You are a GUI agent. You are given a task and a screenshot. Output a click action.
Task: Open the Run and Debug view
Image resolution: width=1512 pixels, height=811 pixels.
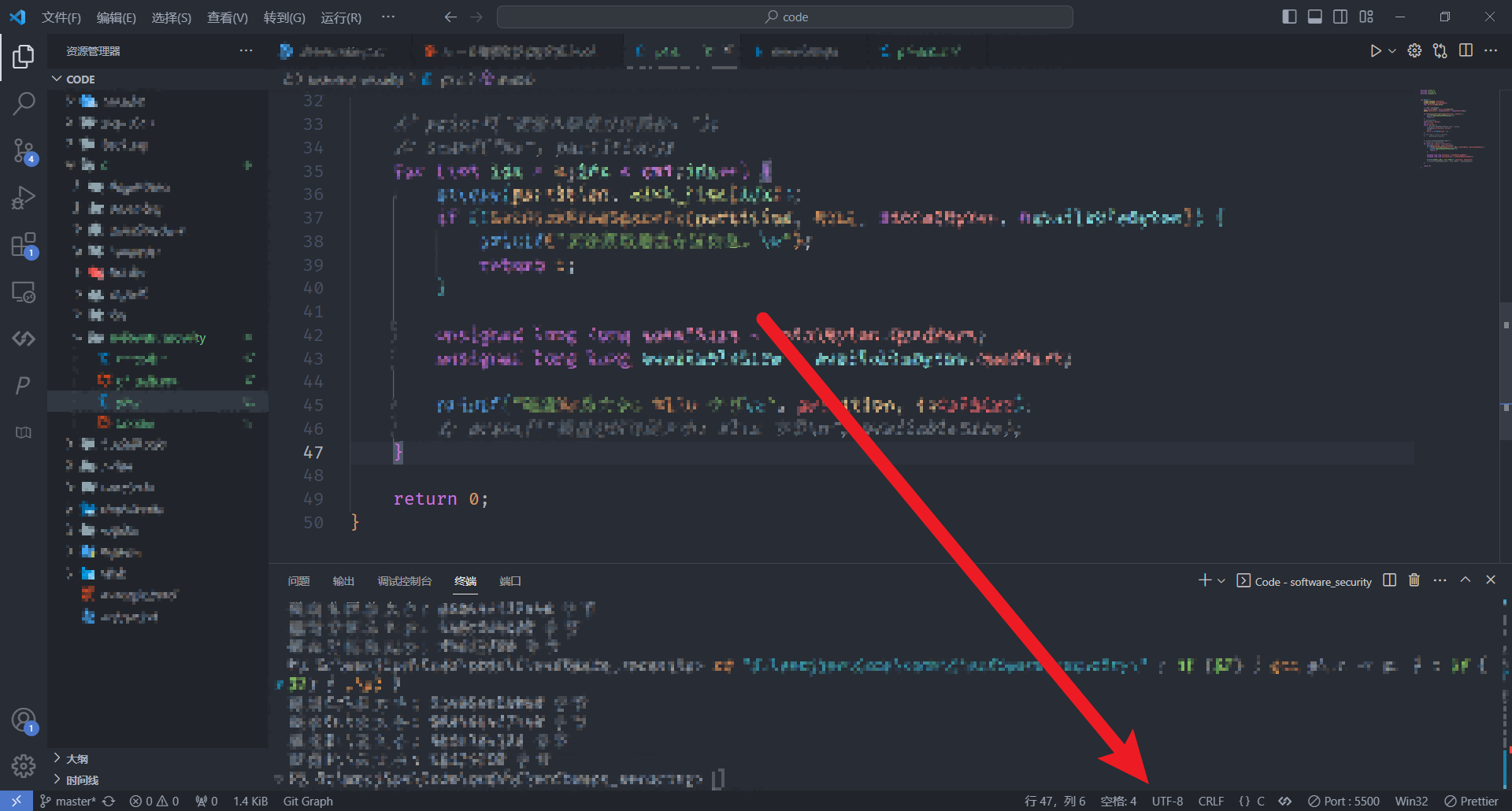[x=24, y=198]
